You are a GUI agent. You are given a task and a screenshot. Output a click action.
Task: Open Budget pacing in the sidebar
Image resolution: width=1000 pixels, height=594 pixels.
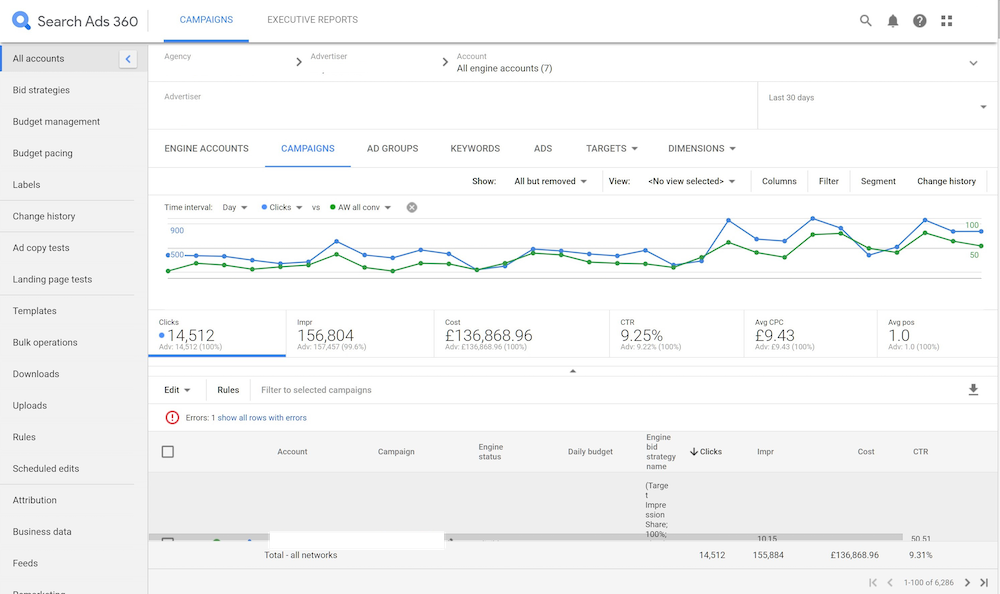click(x=42, y=153)
